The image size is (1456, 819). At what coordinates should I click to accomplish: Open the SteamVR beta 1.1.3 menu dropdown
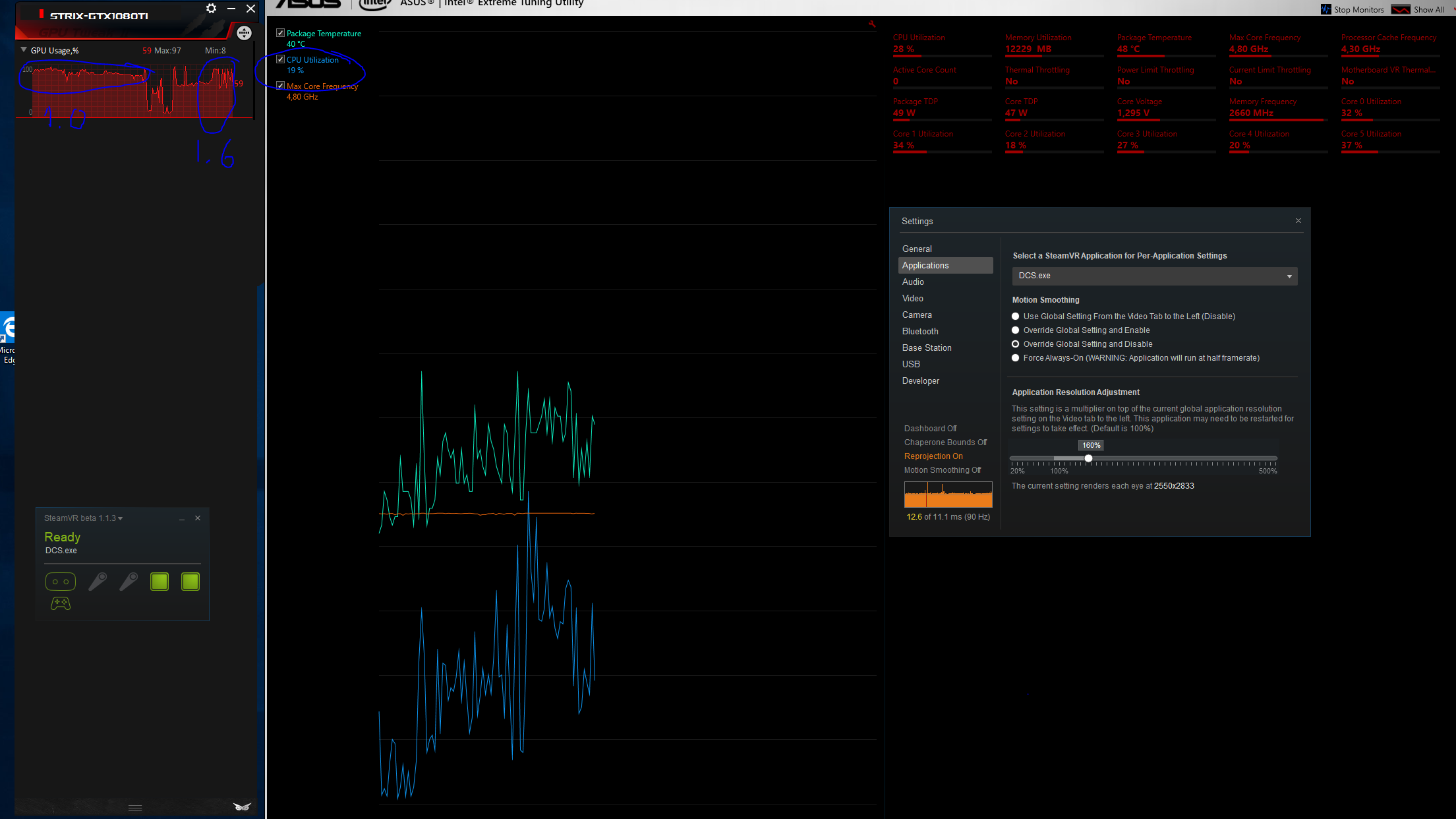(x=83, y=518)
